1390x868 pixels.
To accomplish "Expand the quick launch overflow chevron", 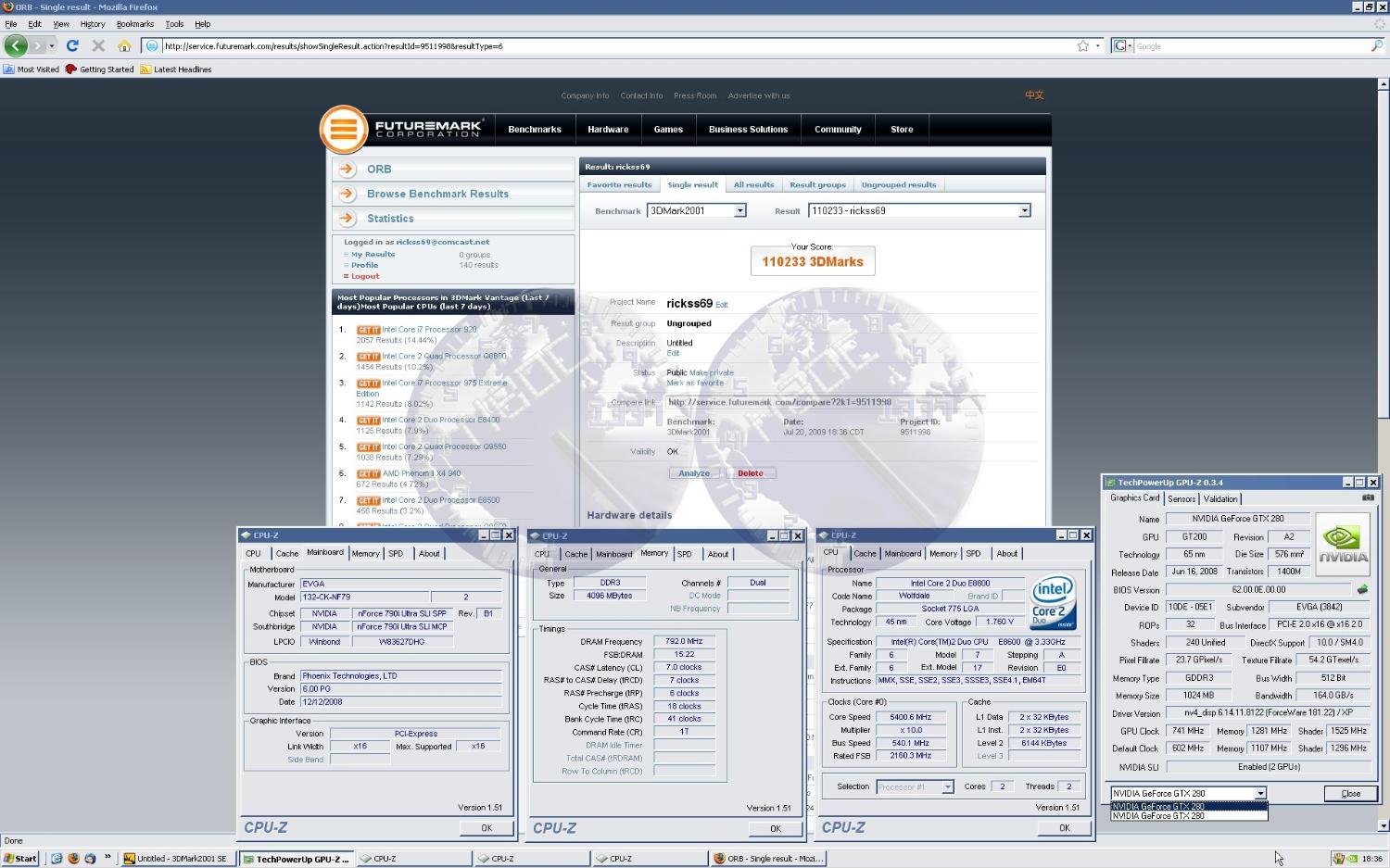I will 107,858.
